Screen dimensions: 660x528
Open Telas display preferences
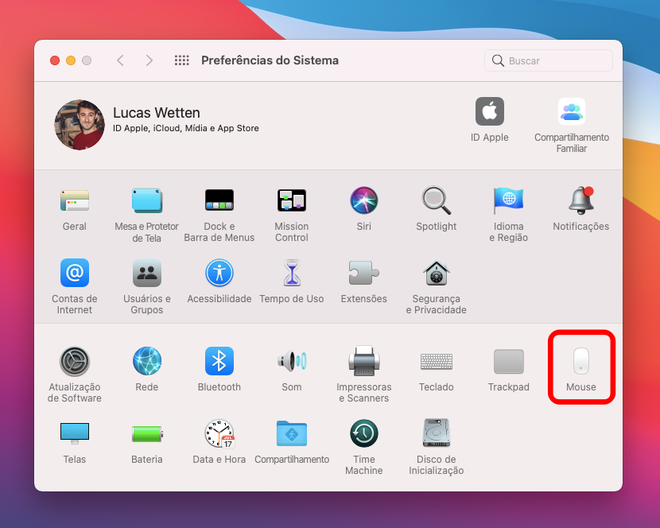tap(75, 434)
